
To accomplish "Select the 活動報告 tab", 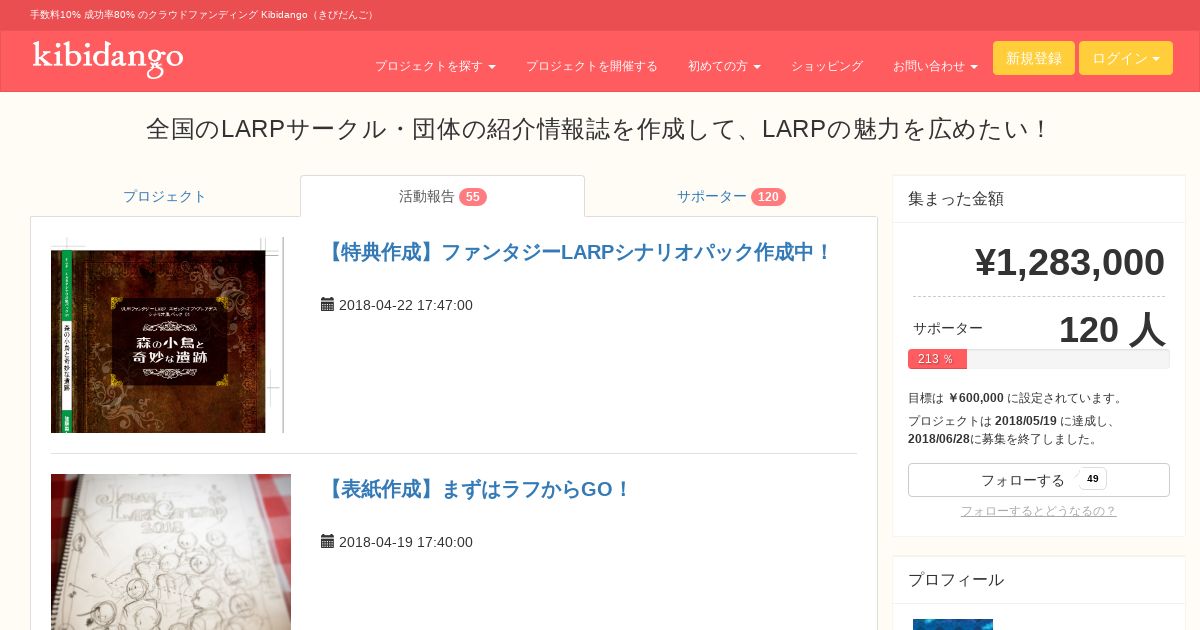I will [442, 196].
